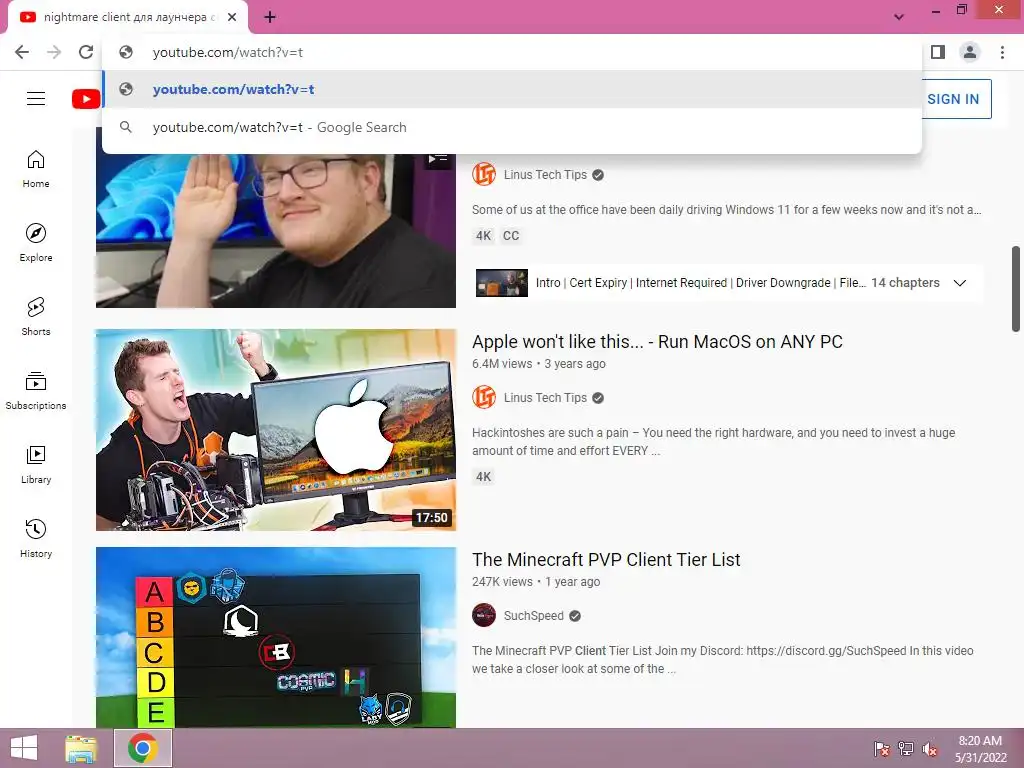Click the network tray icon
The width and height of the screenshot is (1024, 768).
point(906,749)
